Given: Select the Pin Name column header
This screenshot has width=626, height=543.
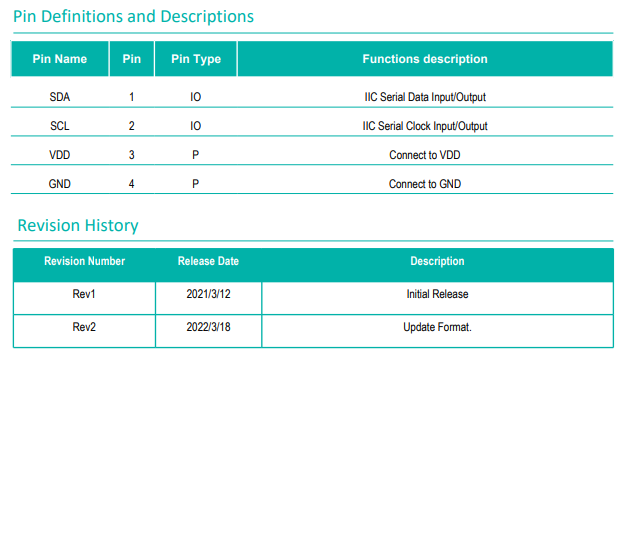Looking at the screenshot, I should (x=60, y=59).
